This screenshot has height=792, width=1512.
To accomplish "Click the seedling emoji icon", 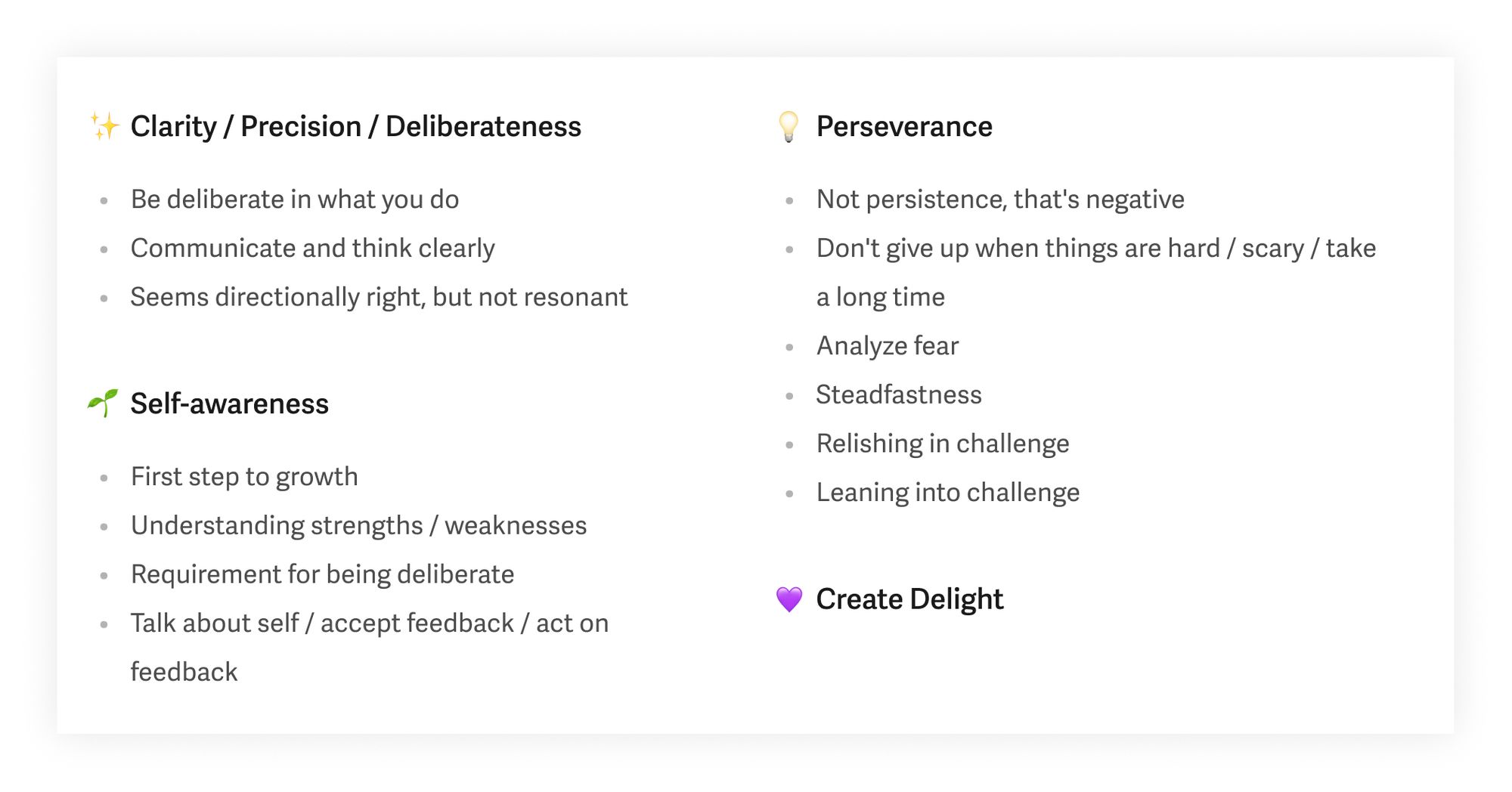I will click(103, 403).
